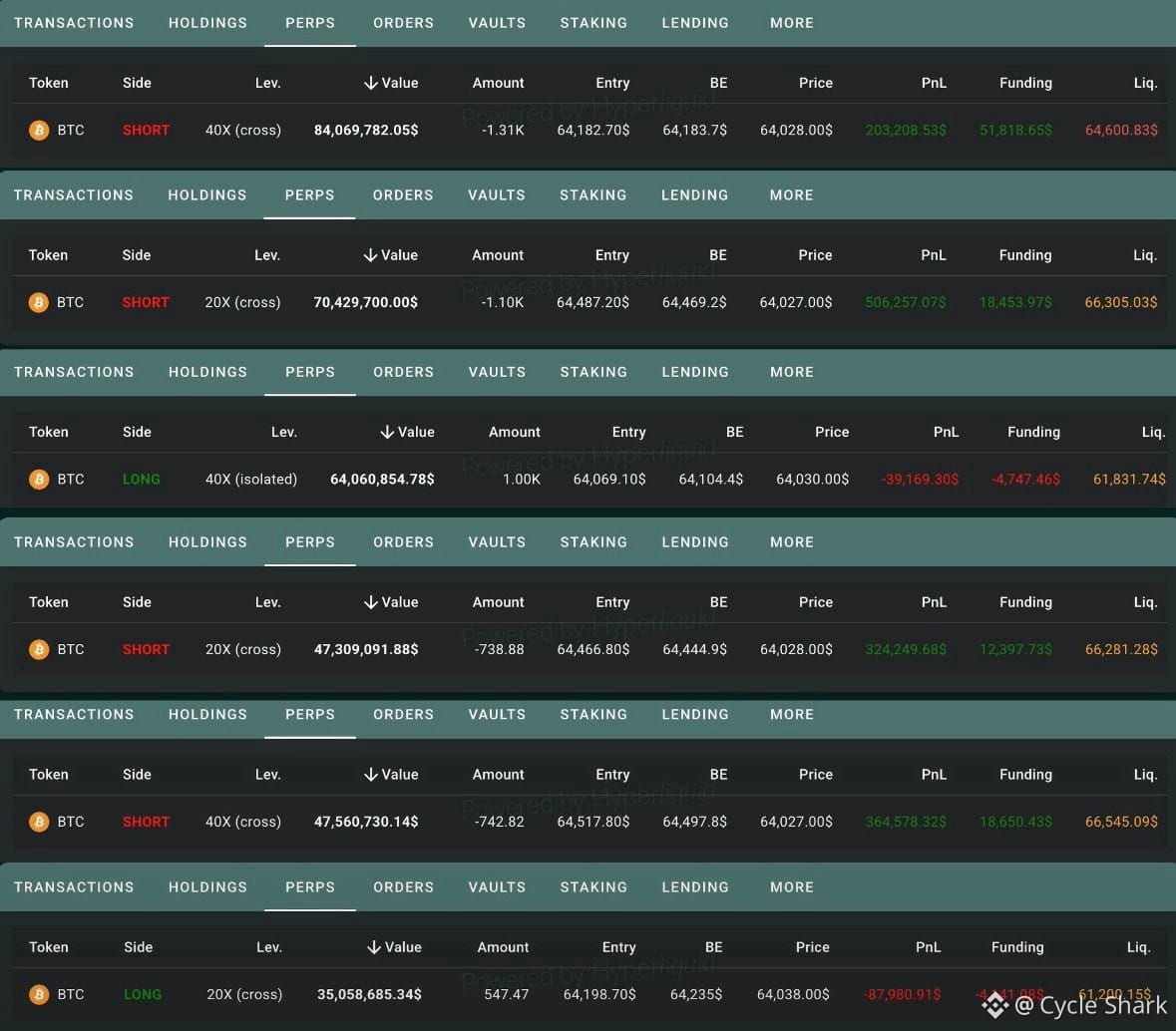Screen dimensions: 1176x1031
Task: Click the BTC coin icon in the 35,058,685.34$ row
Action: [39, 994]
